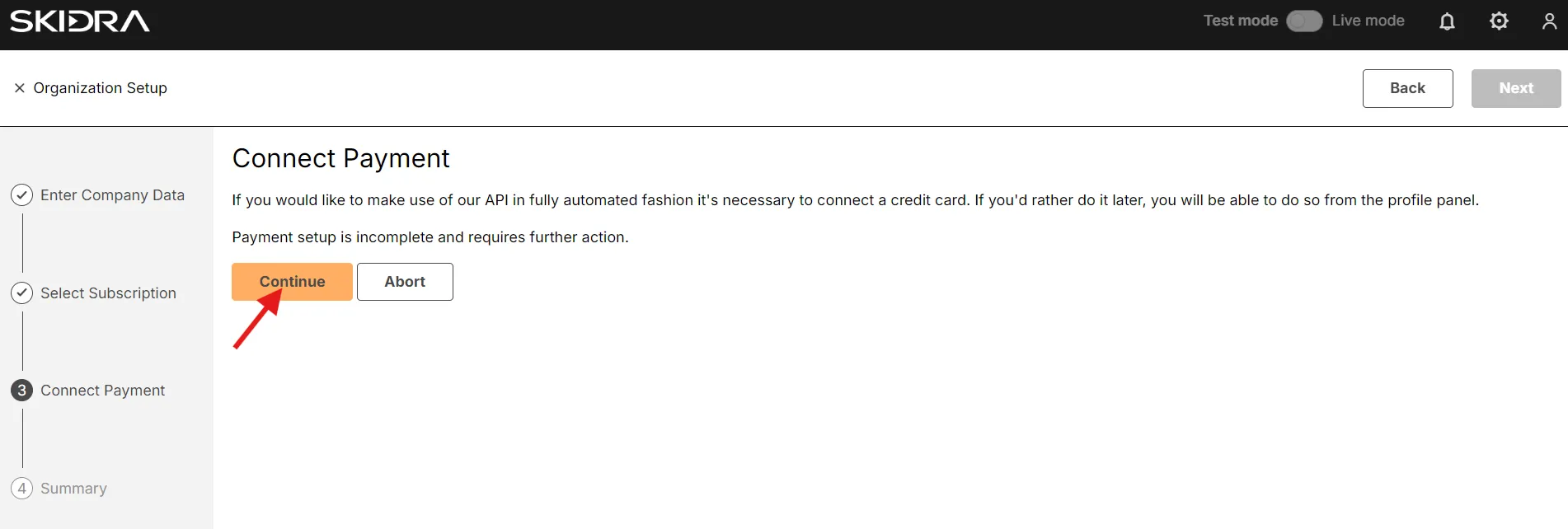
Task: Click the Abort button
Action: (405, 282)
